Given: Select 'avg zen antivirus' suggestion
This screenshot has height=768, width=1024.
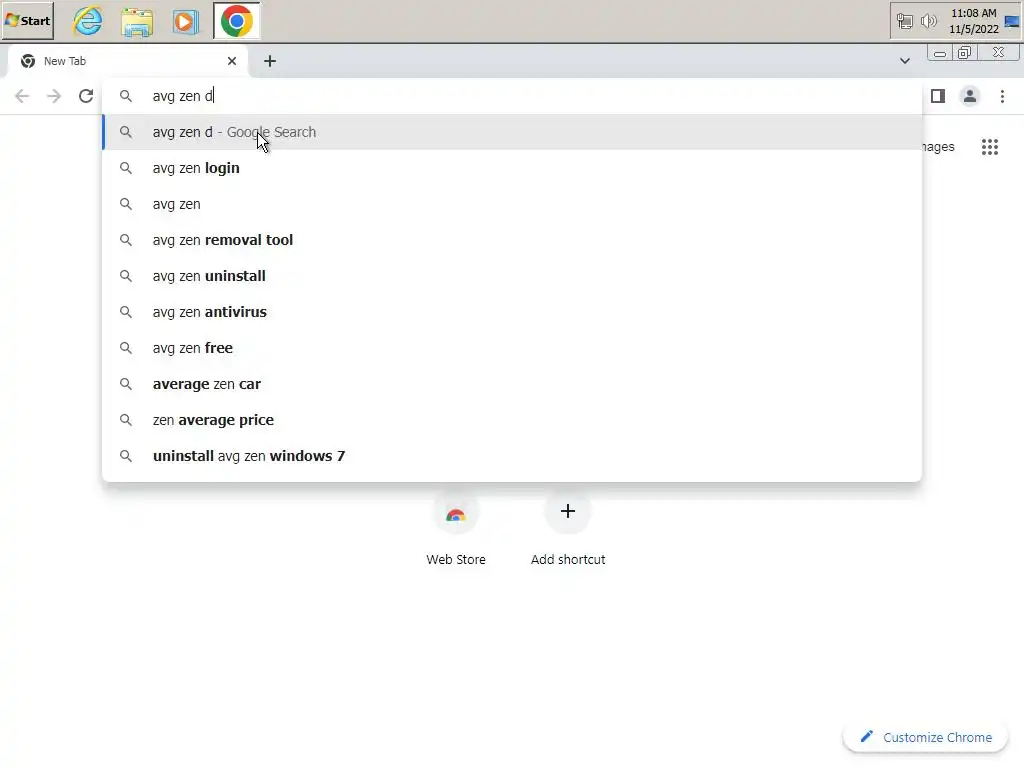Looking at the screenshot, I should (x=512, y=312).
